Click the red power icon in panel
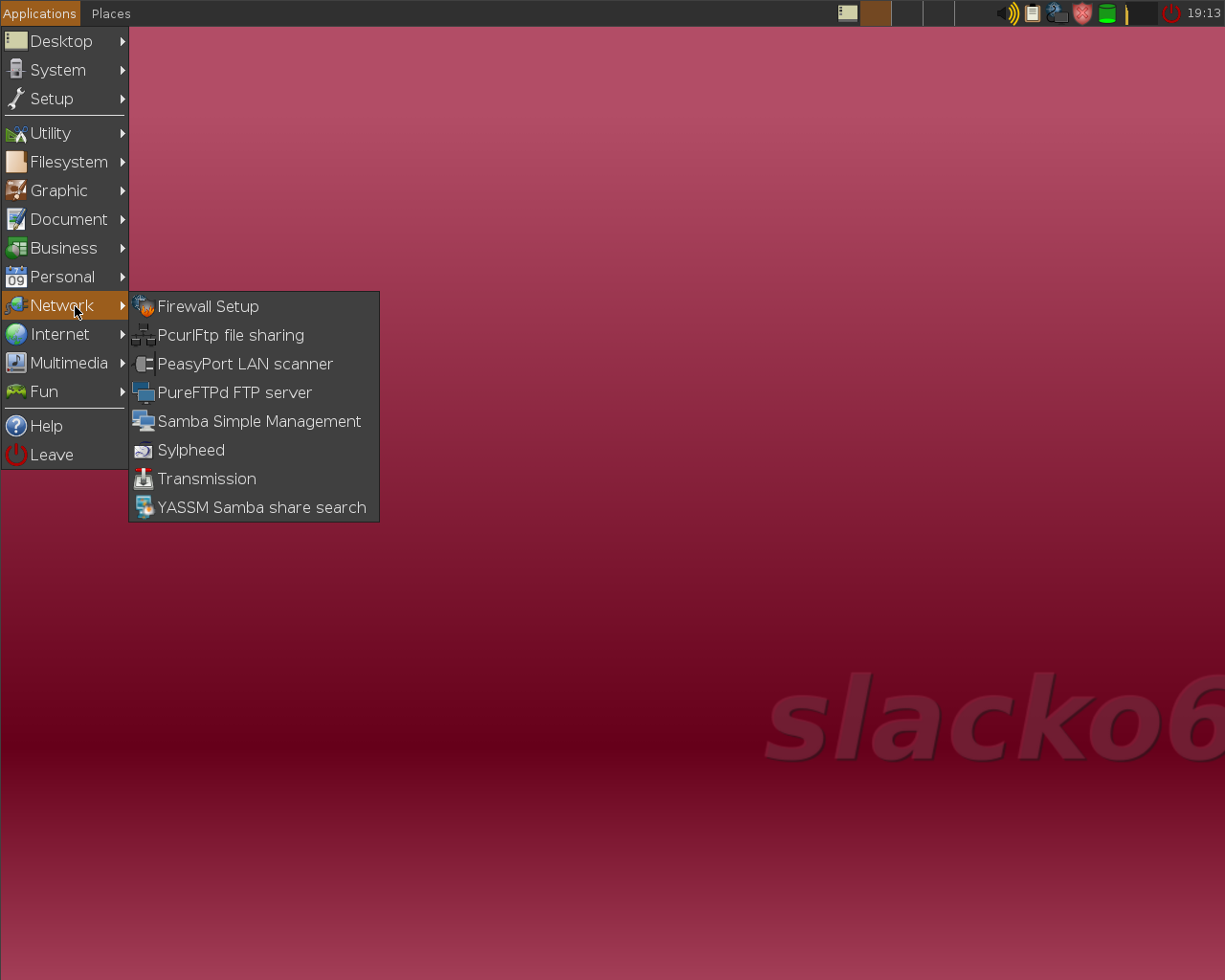This screenshot has width=1225, height=980. click(x=1171, y=13)
